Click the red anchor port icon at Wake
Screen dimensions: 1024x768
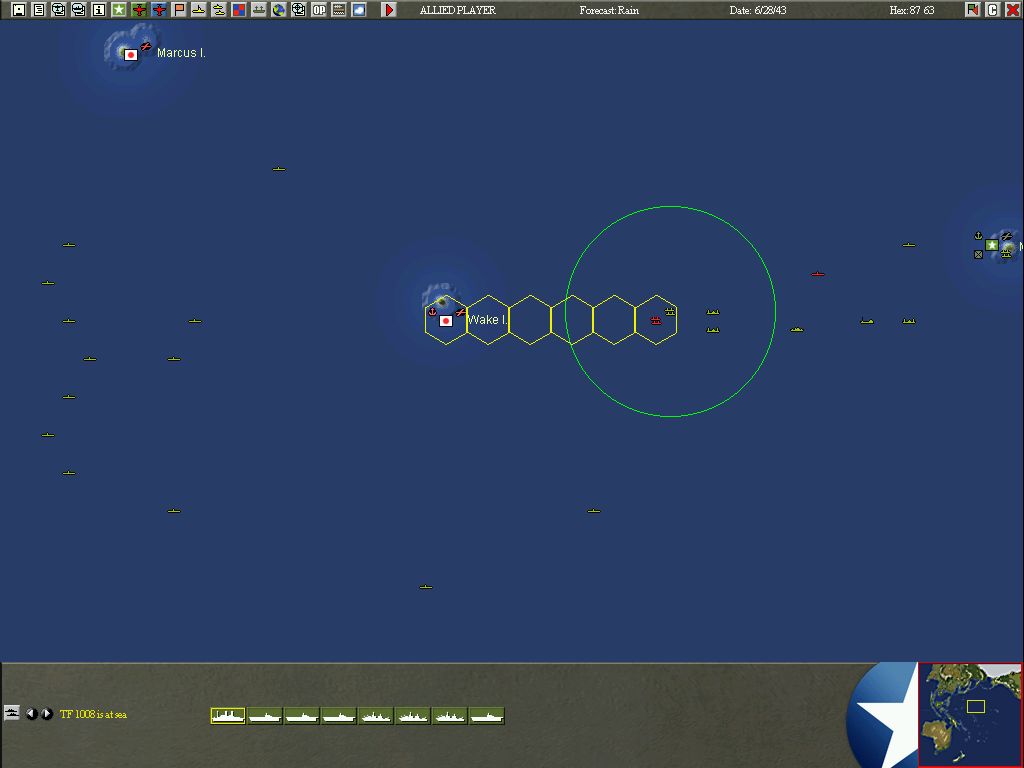[432, 312]
